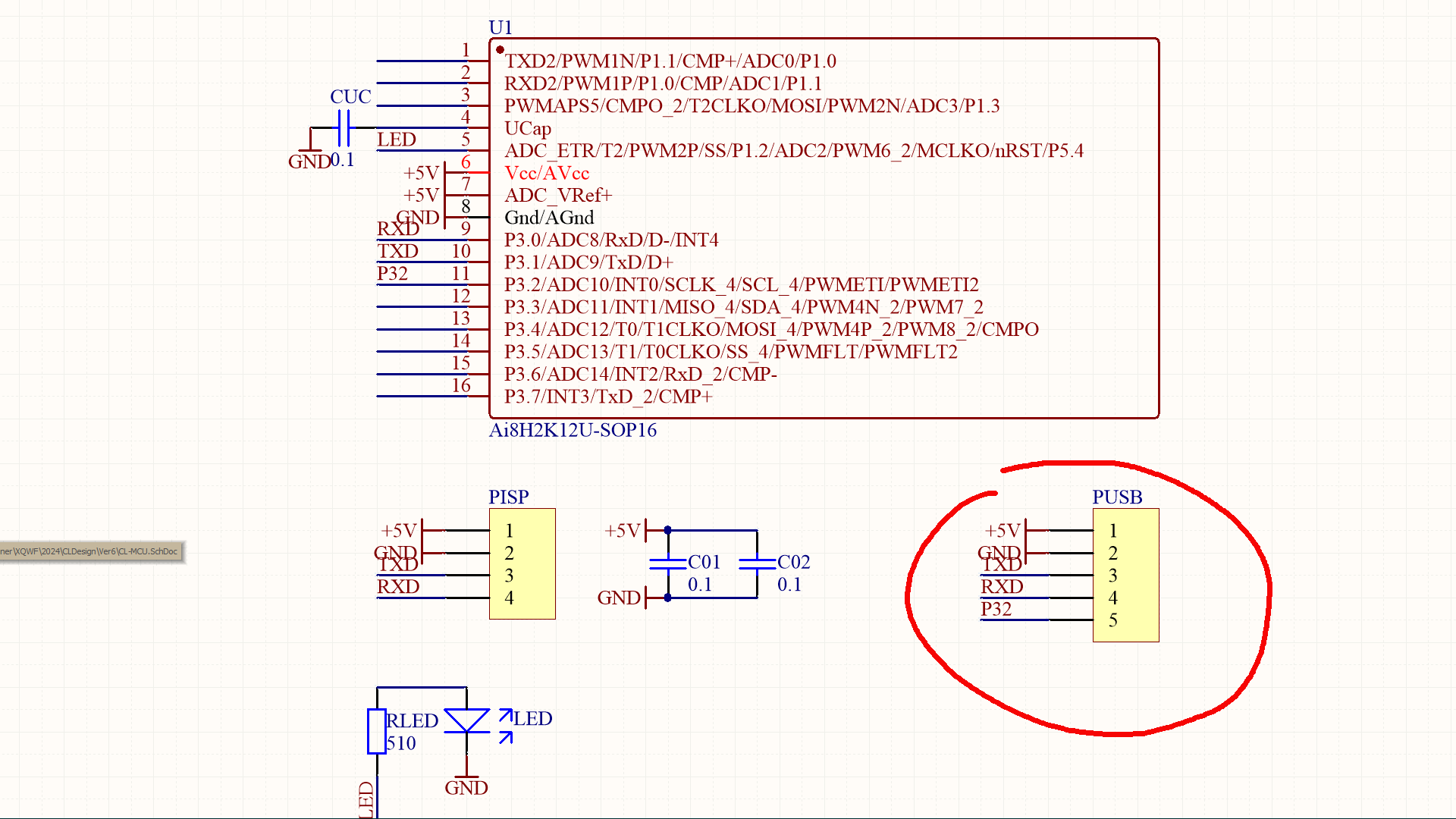Select the PUSB designator label
Image resolution: width=1456 pixels, height=819 pixels.
(1117, 497)
